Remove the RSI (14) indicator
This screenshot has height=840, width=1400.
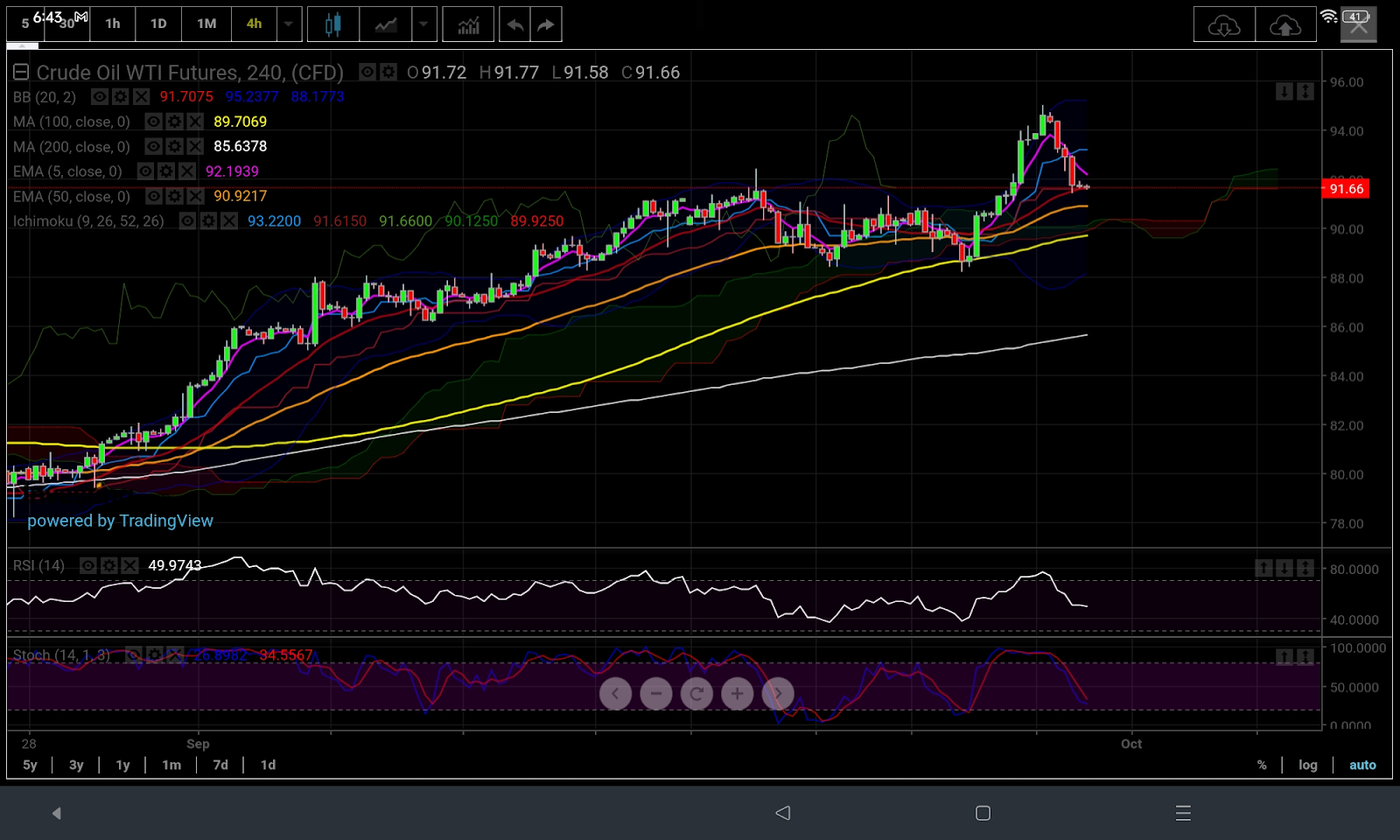(129, 566)
